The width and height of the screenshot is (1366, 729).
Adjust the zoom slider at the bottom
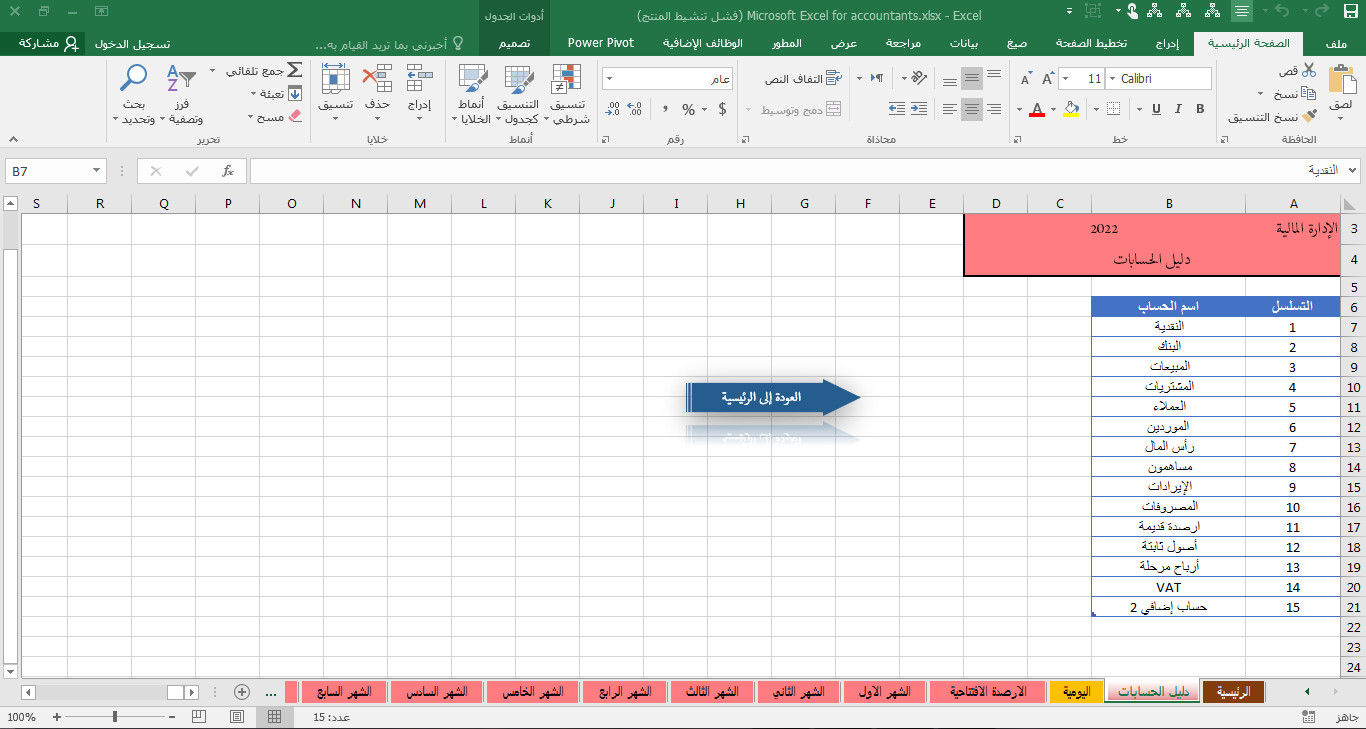[113, 717]
